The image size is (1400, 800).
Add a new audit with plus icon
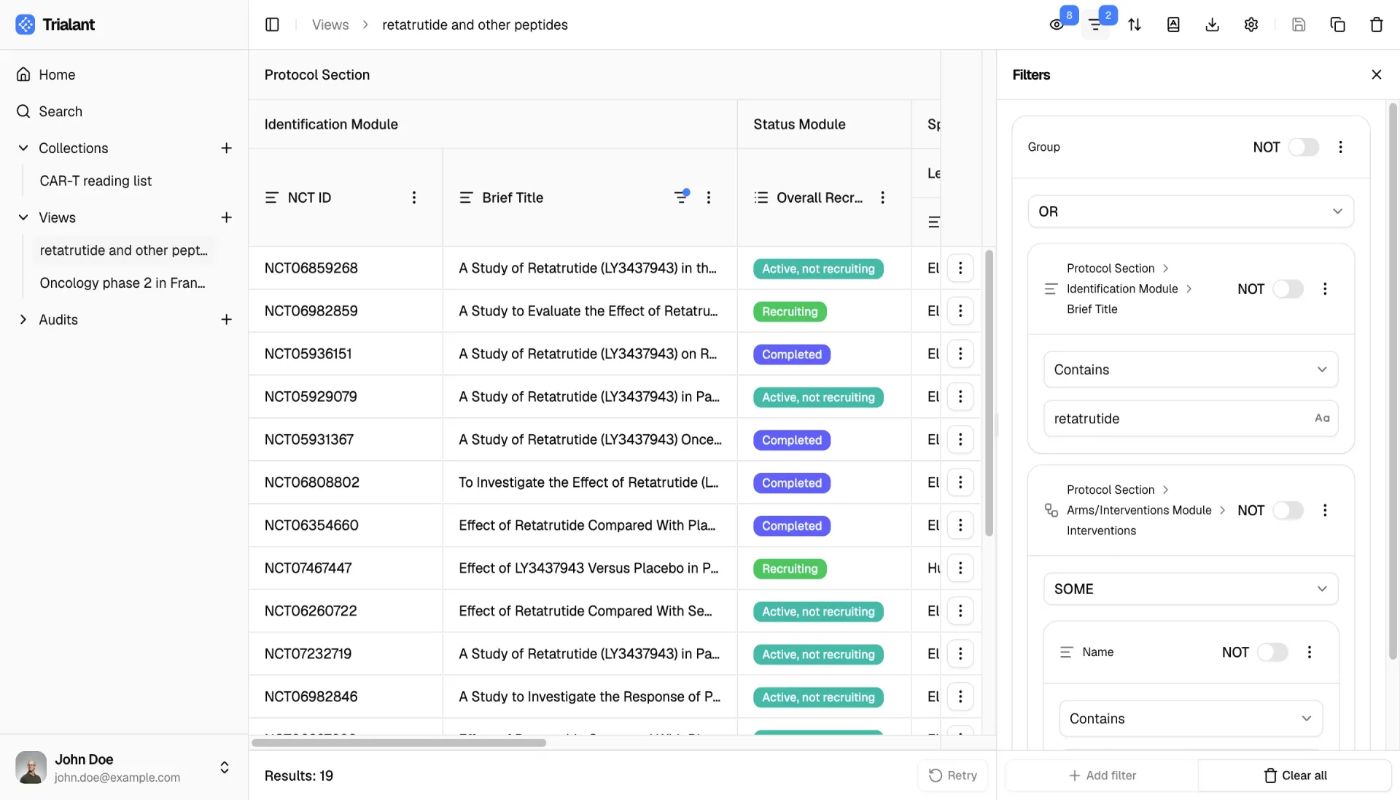click(x=226, y=320)
